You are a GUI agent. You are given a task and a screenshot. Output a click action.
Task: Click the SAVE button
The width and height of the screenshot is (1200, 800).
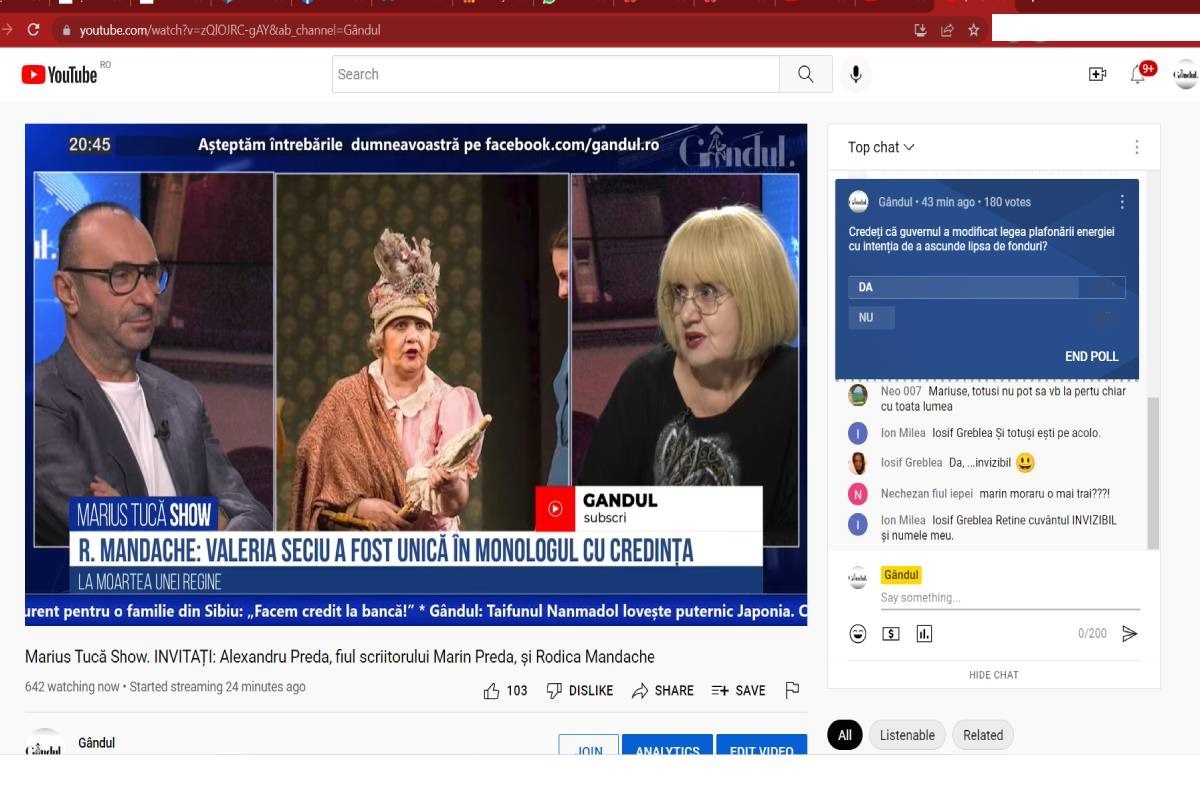[738, 690]
